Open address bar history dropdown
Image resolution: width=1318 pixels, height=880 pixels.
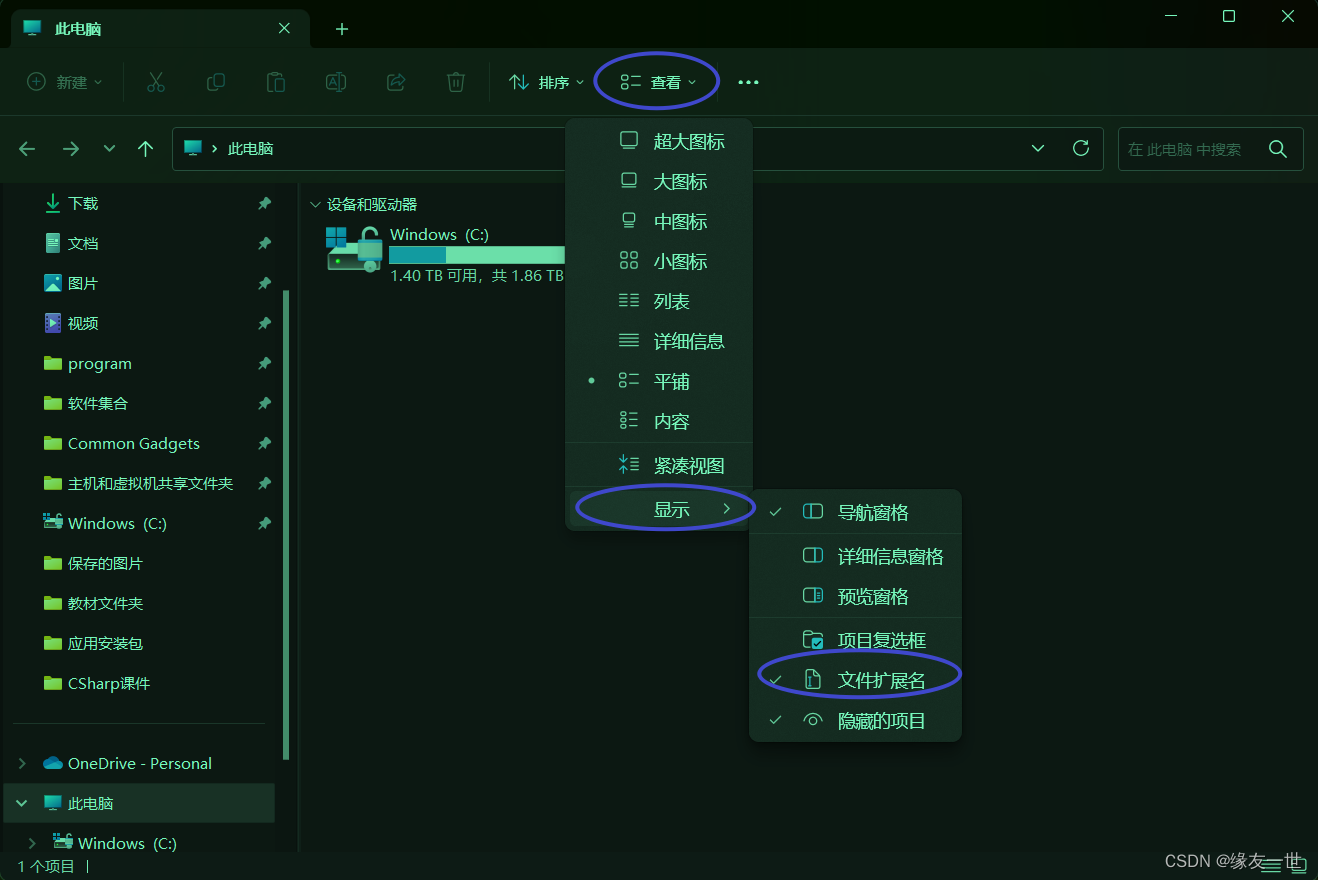1038,148
